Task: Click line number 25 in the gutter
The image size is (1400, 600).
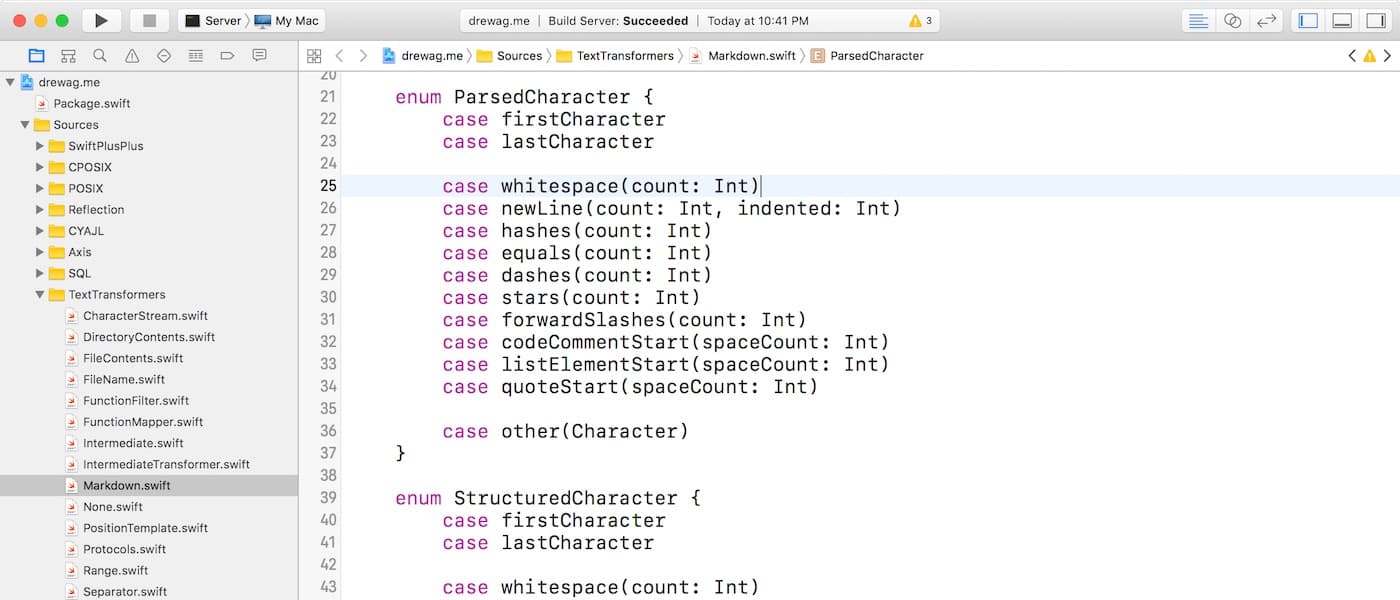Action: click(327, 186)
